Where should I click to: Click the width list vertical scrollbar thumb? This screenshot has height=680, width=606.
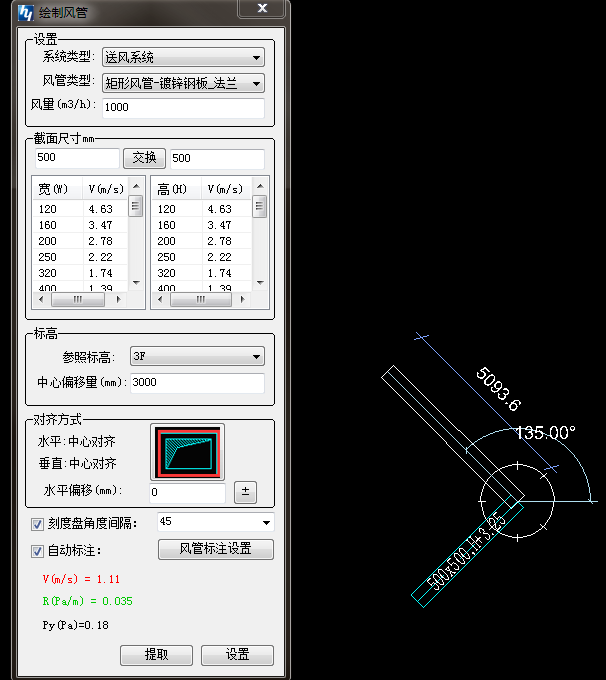click(135, 206)
